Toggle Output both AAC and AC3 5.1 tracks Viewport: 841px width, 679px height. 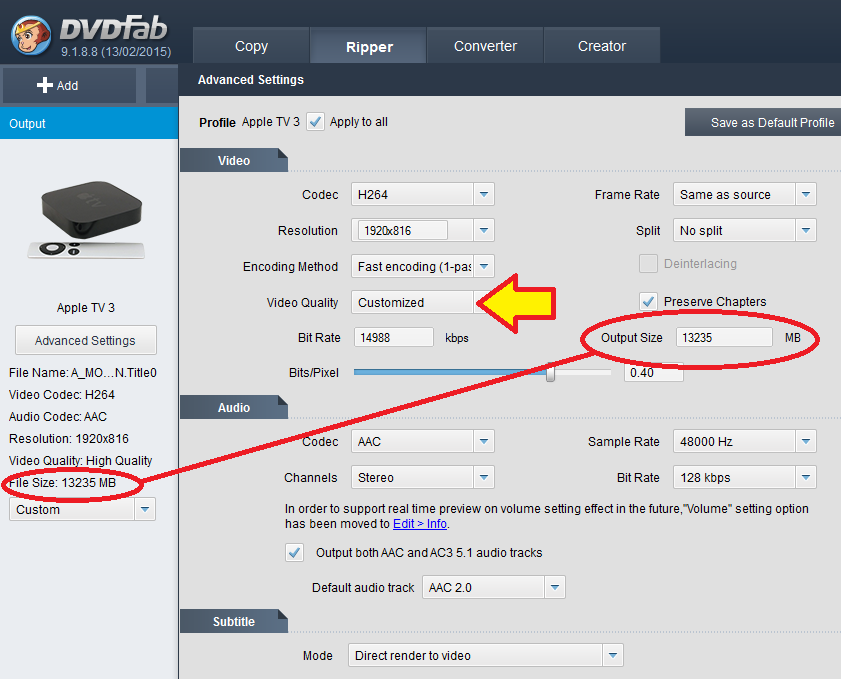[294, 552]
